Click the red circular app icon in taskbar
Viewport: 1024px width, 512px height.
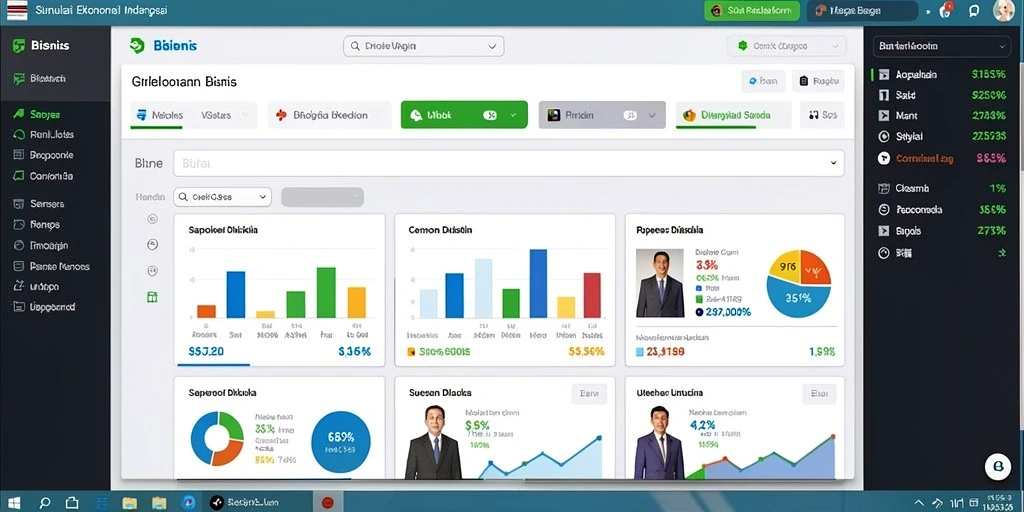click(x=328, y=502)
